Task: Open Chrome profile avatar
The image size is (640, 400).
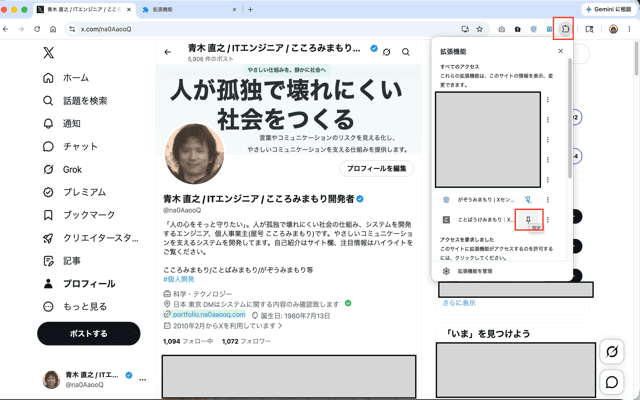Action: (613, 29)
